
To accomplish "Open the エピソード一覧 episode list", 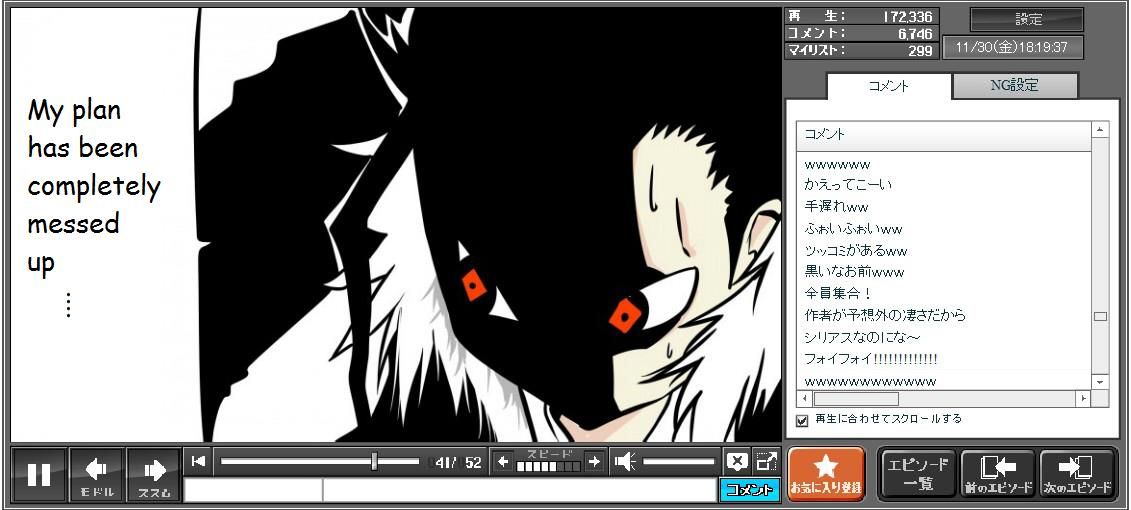I will [x=917, y=473].
